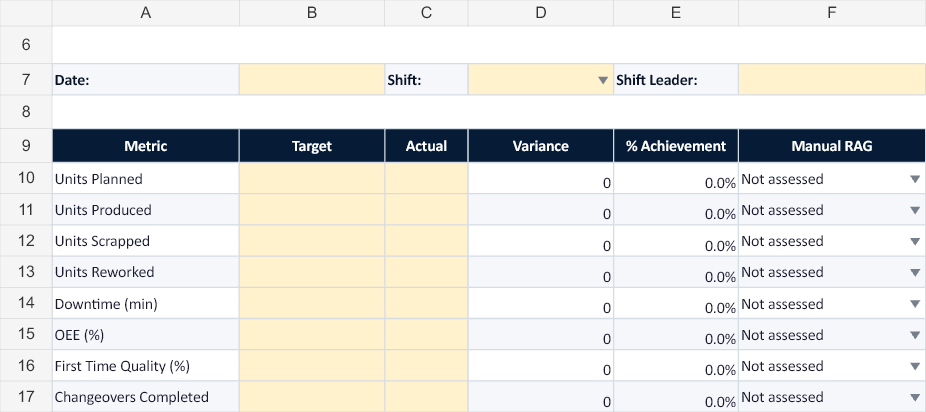Select column A header
The image size is (926, 412).
pyautogui.click(x=145, y=13)
